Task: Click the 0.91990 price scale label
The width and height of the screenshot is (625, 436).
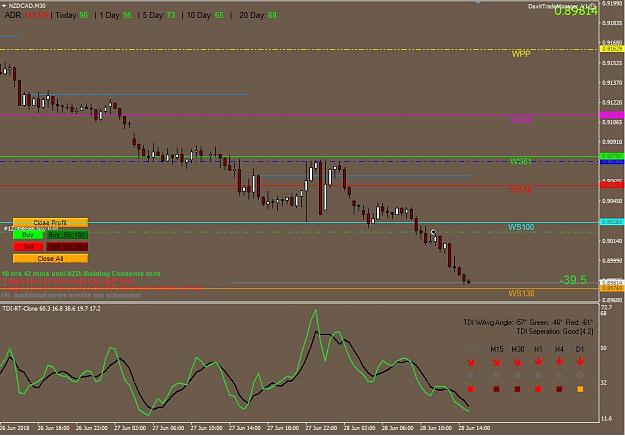Action: (x=612, y=3)
